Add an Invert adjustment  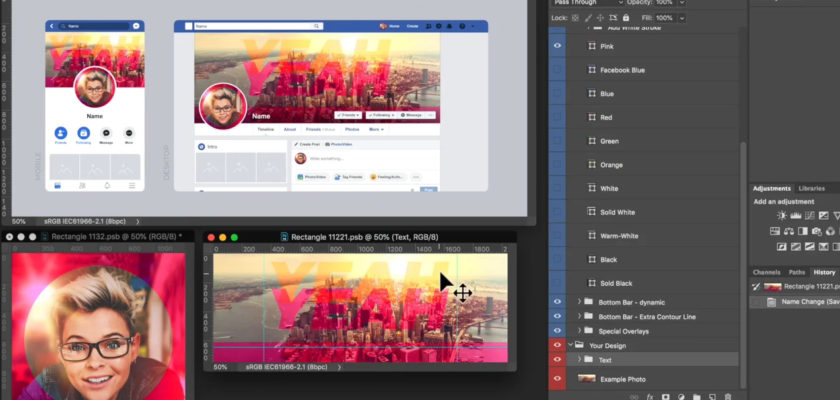coord(782,247)
